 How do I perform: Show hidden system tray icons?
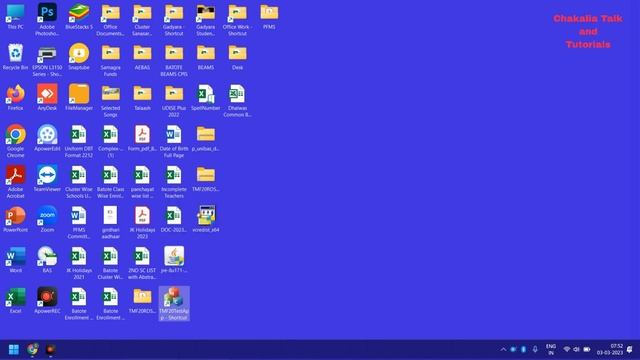click(503, 349)
